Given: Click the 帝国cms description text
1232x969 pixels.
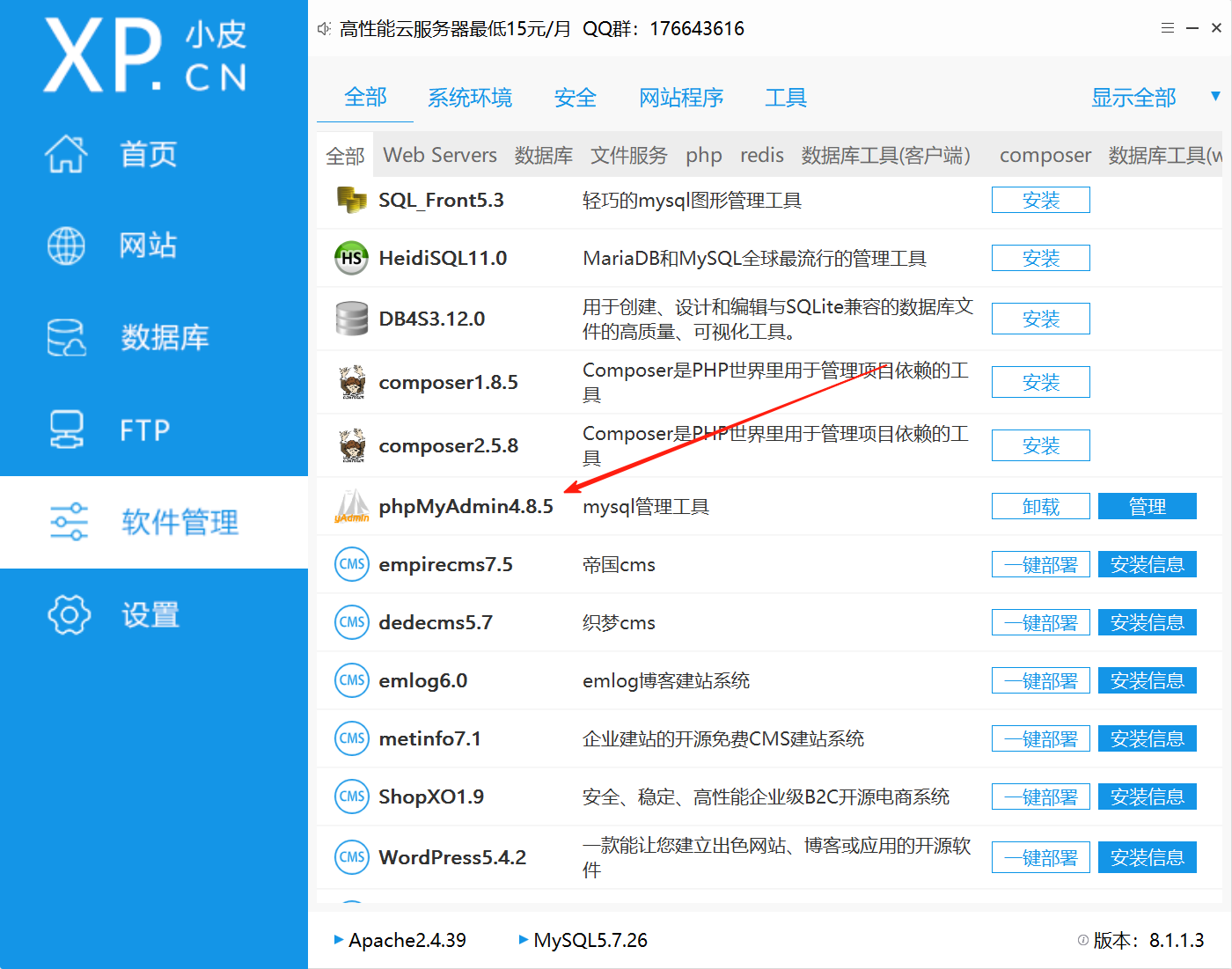Looking at the screenshot, I should (619, 565).
